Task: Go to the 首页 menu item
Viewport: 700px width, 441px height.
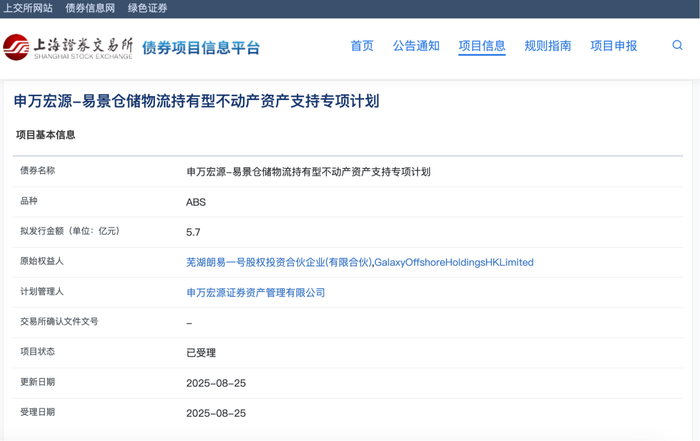Action: click(362, 46)
